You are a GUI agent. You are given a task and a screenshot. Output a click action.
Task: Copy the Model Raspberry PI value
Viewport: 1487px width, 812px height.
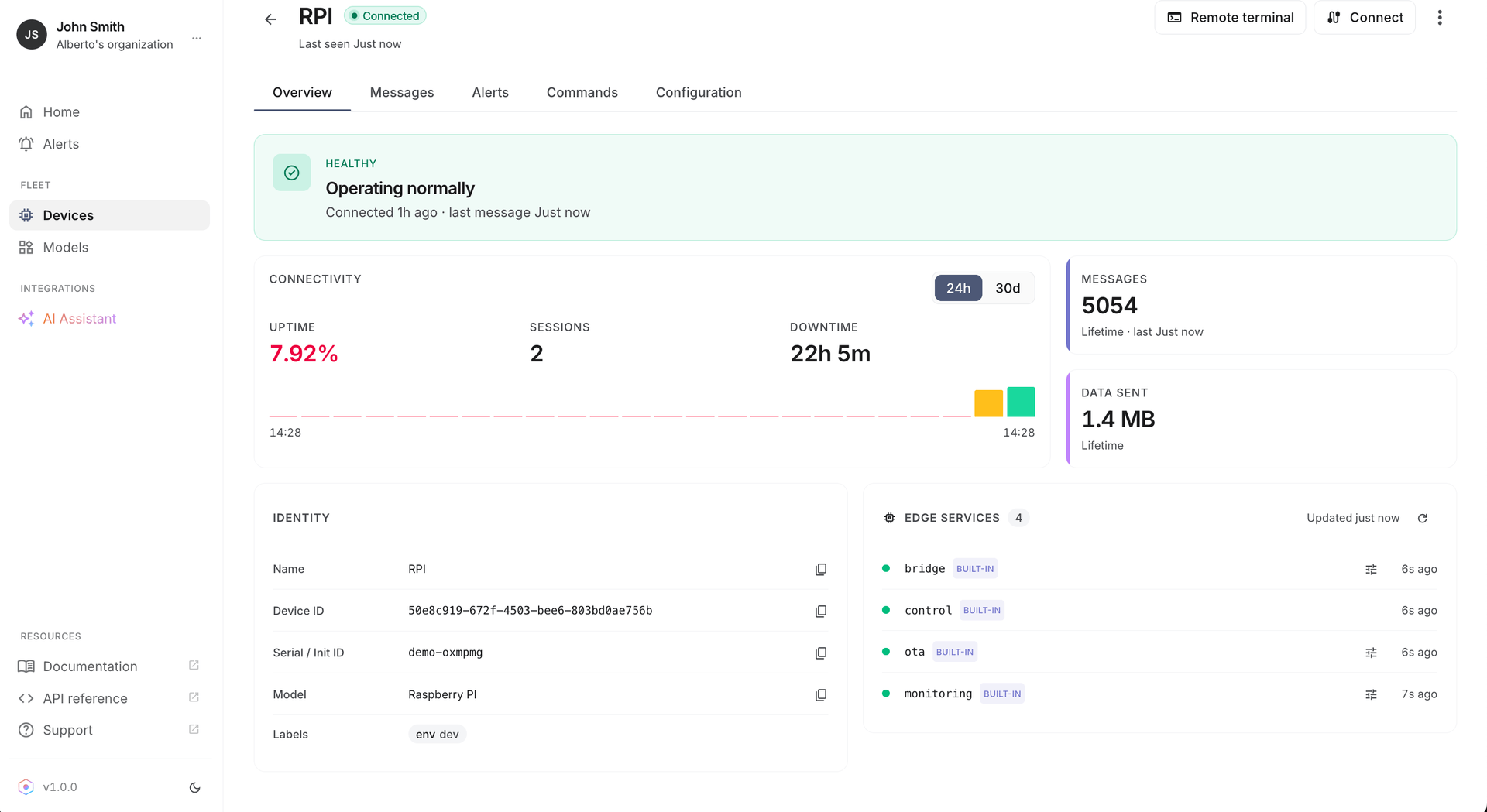[821, 694]
